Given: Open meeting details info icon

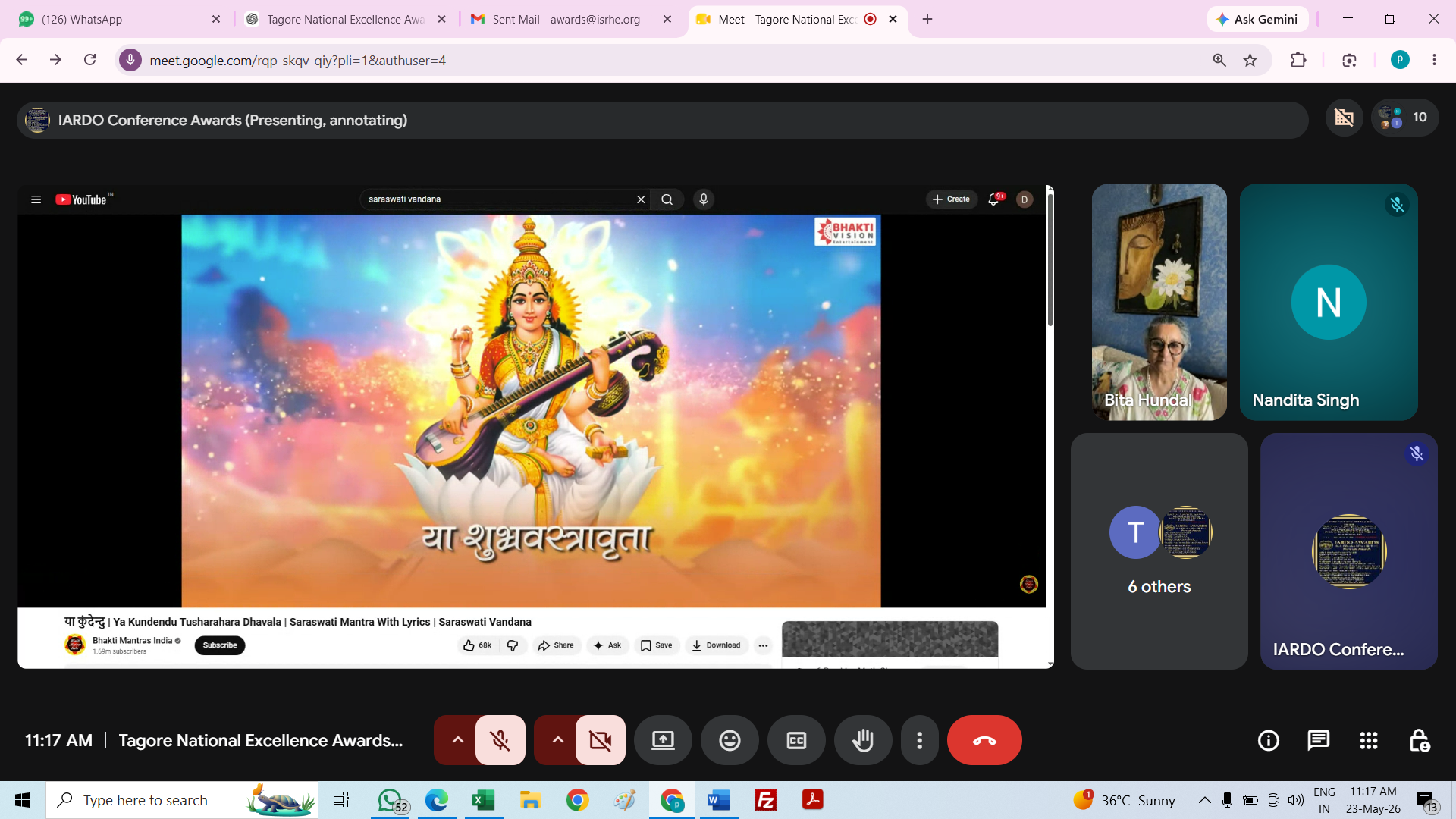Looking at the screenshot, I should [1269, 740].
